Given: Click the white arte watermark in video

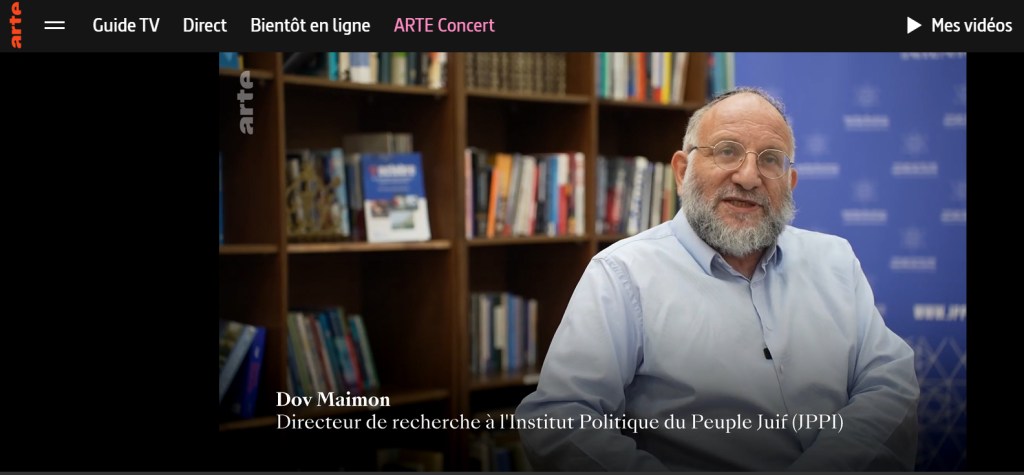Looking at the screenshot, I should [246, 103].
